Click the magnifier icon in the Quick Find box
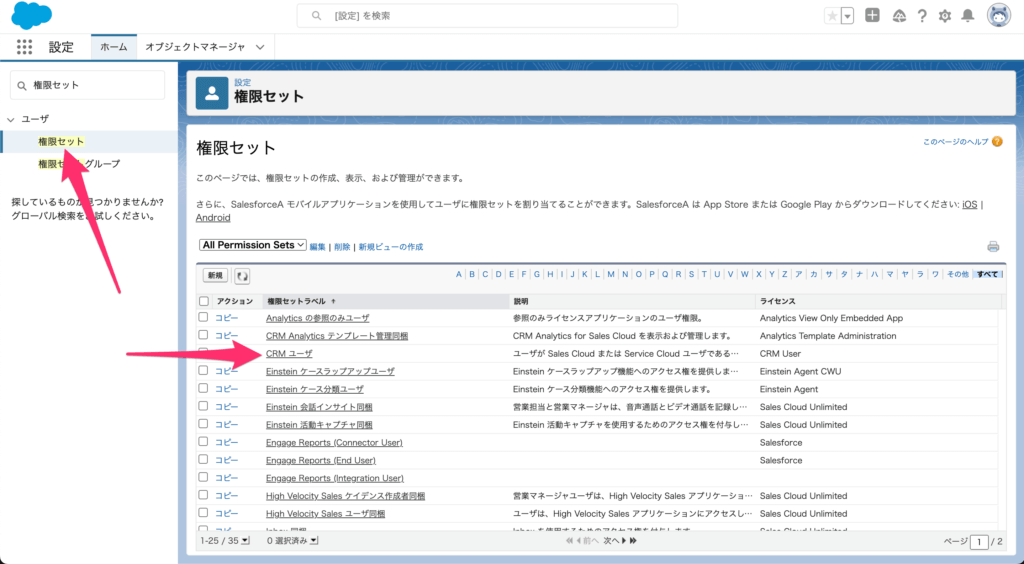 pyautogui.click(x=22, y=86)
